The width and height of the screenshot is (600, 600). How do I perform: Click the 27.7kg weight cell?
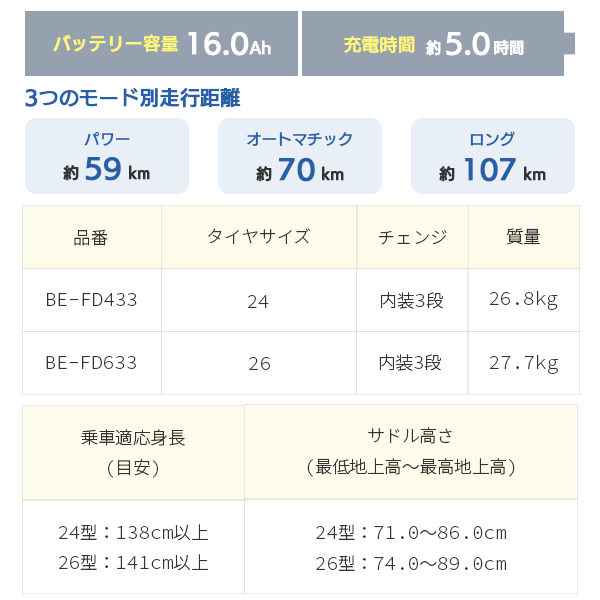tap(524, 363)
